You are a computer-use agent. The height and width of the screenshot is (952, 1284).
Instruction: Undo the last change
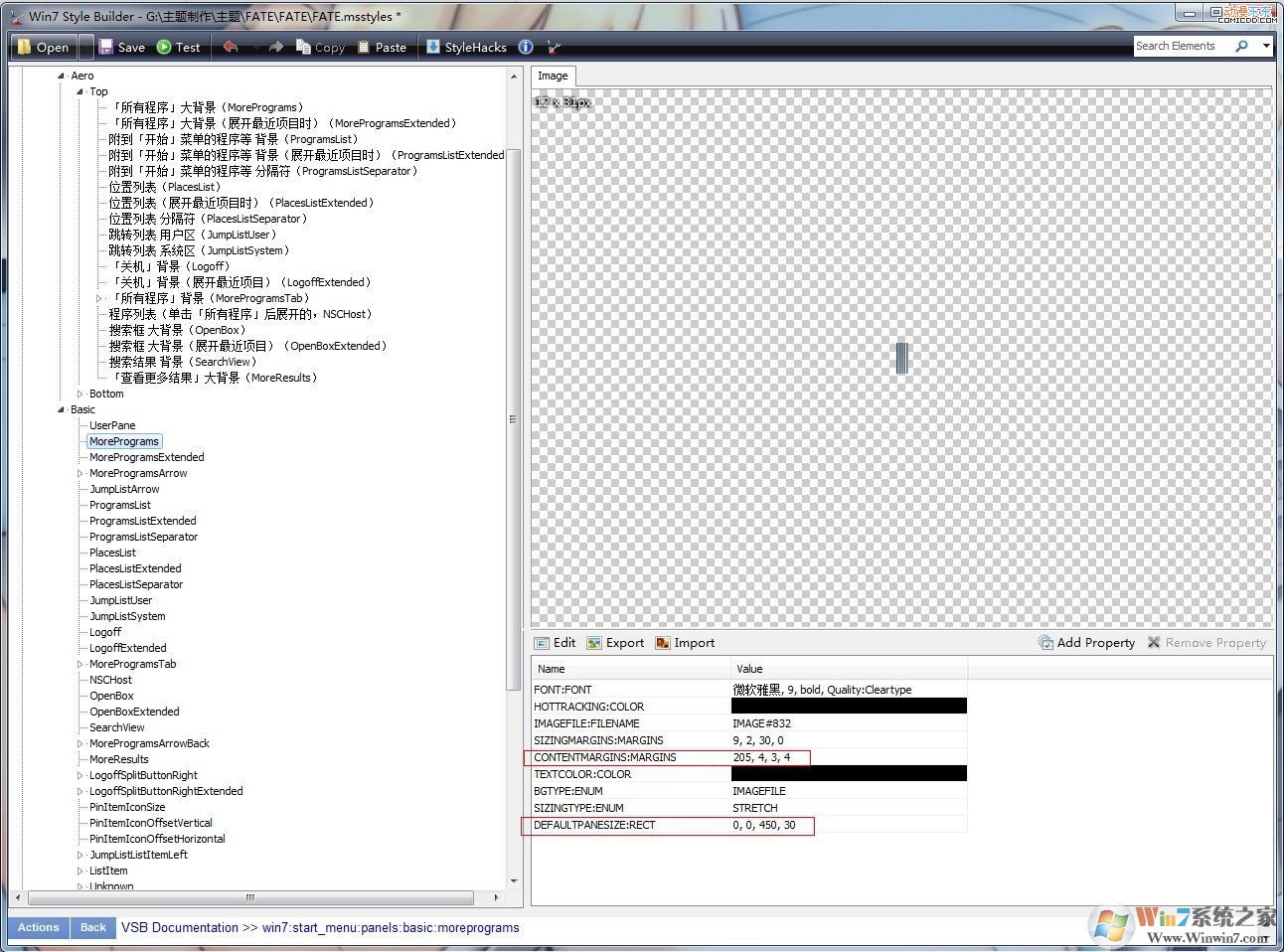coord(230,46)
